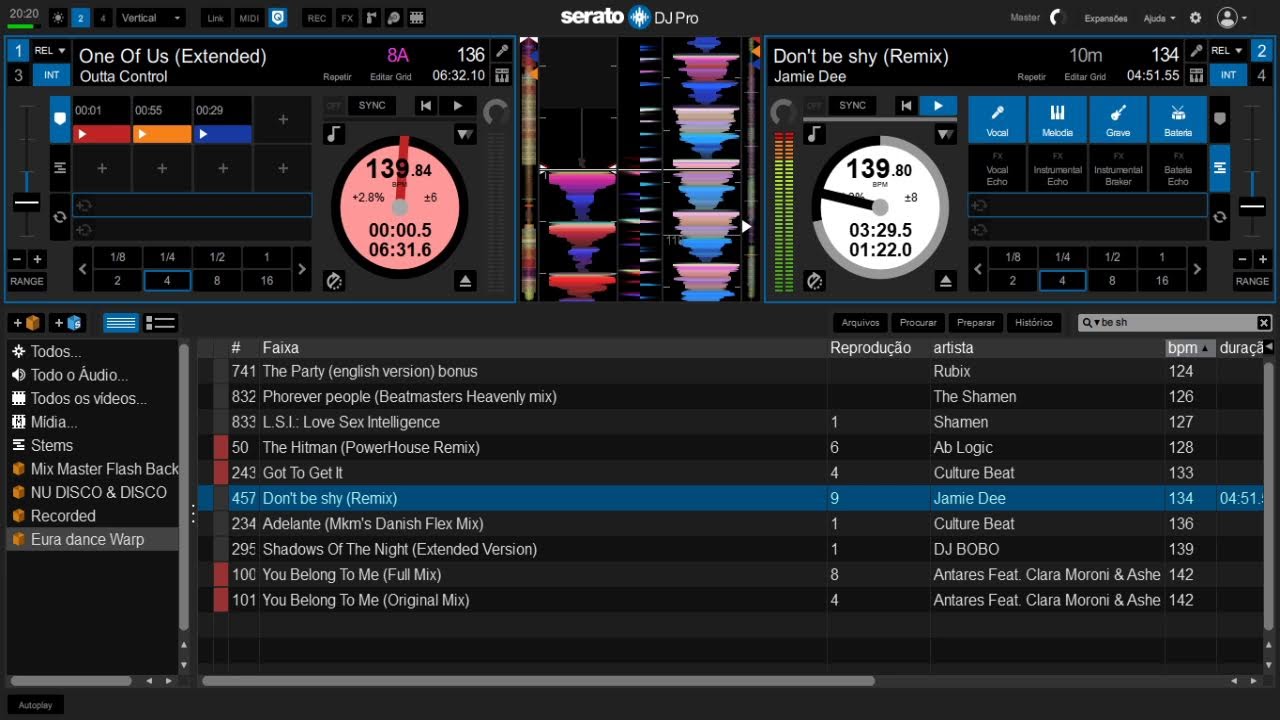Toggle SYNC on deck 1
Screen dimensions: 1280x720
click(x=372, y=105)
